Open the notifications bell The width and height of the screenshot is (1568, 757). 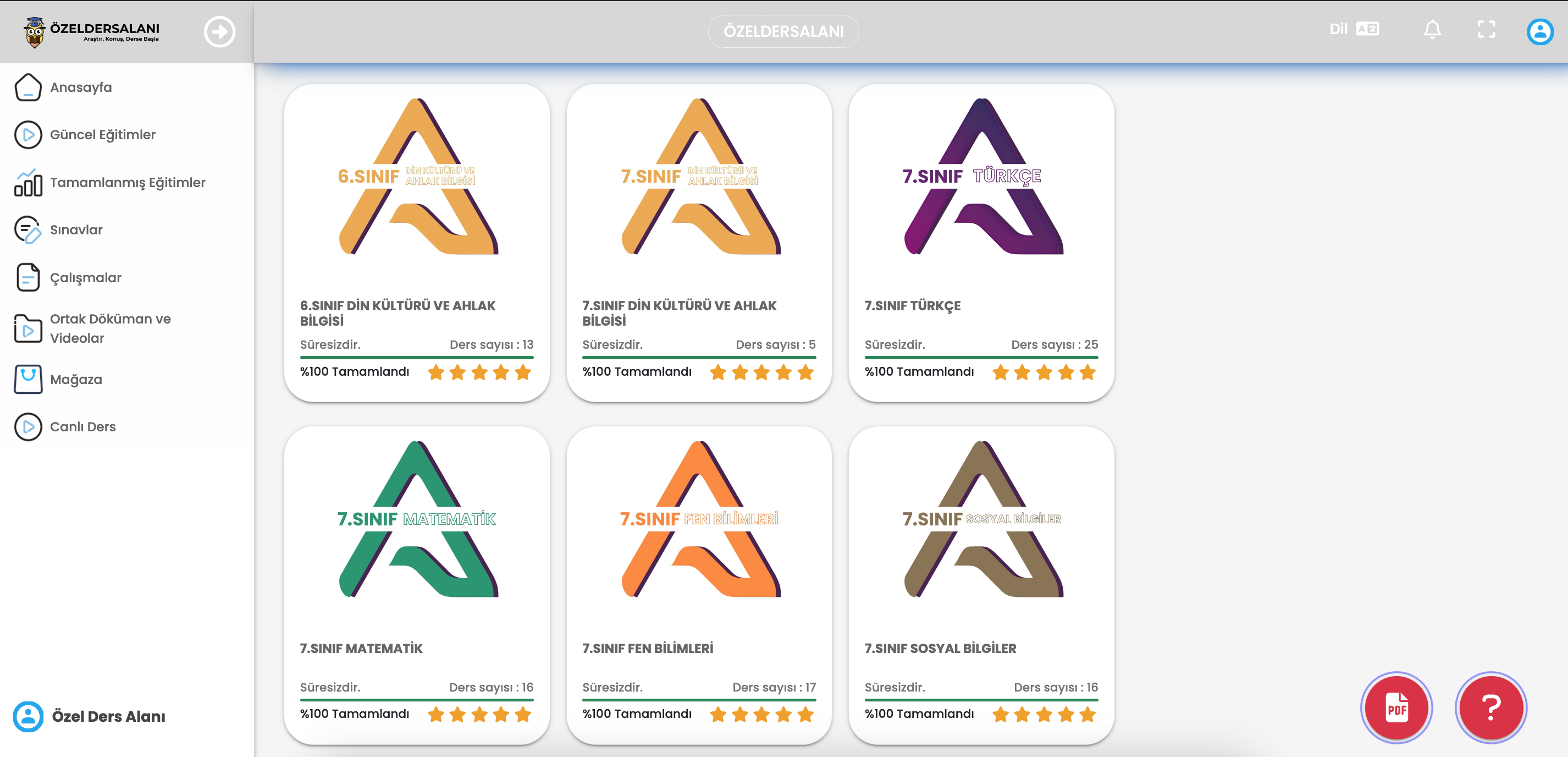pyautogui.click(x=1432, y=29)
